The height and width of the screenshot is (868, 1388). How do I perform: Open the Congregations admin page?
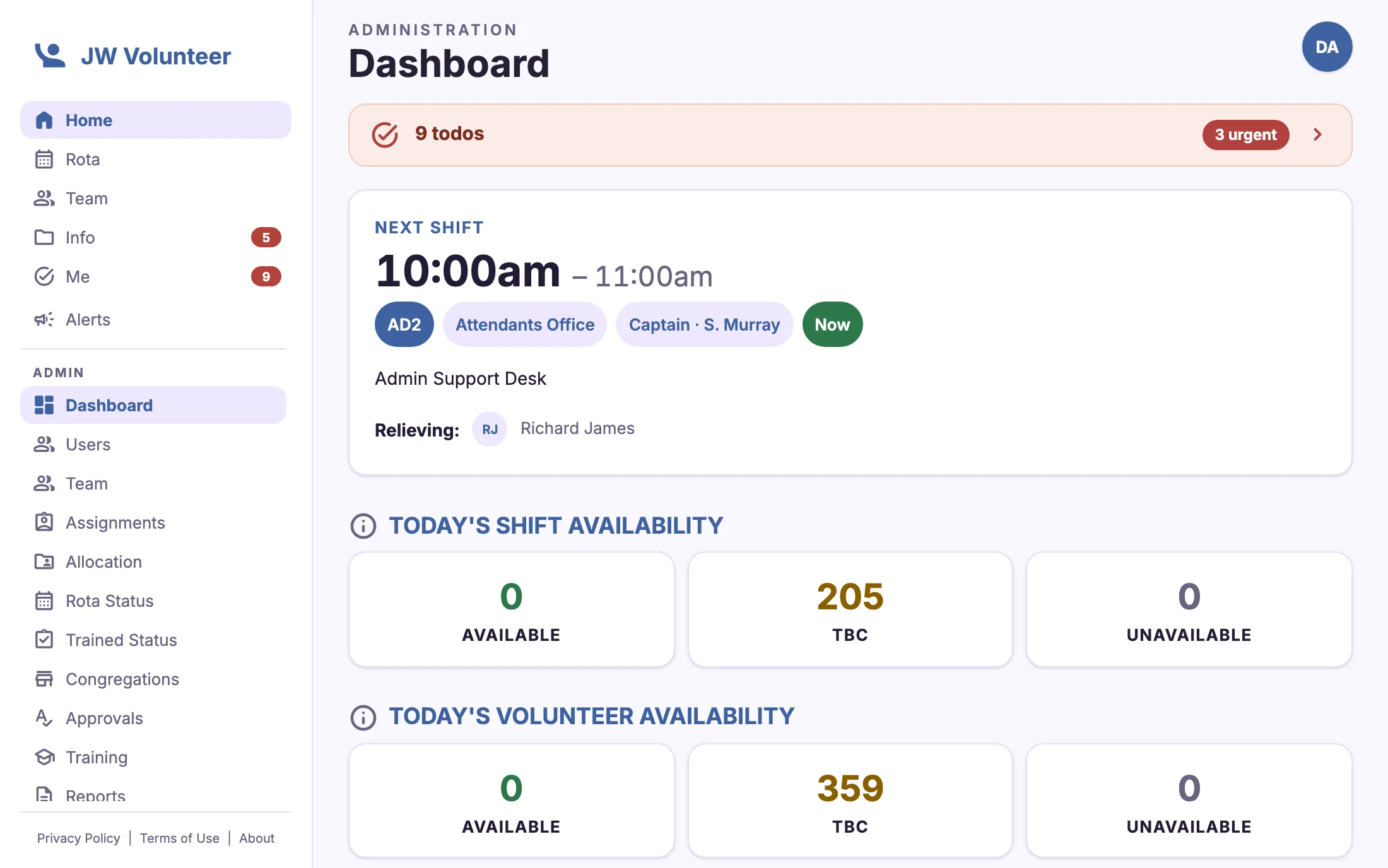coord(153,679)
